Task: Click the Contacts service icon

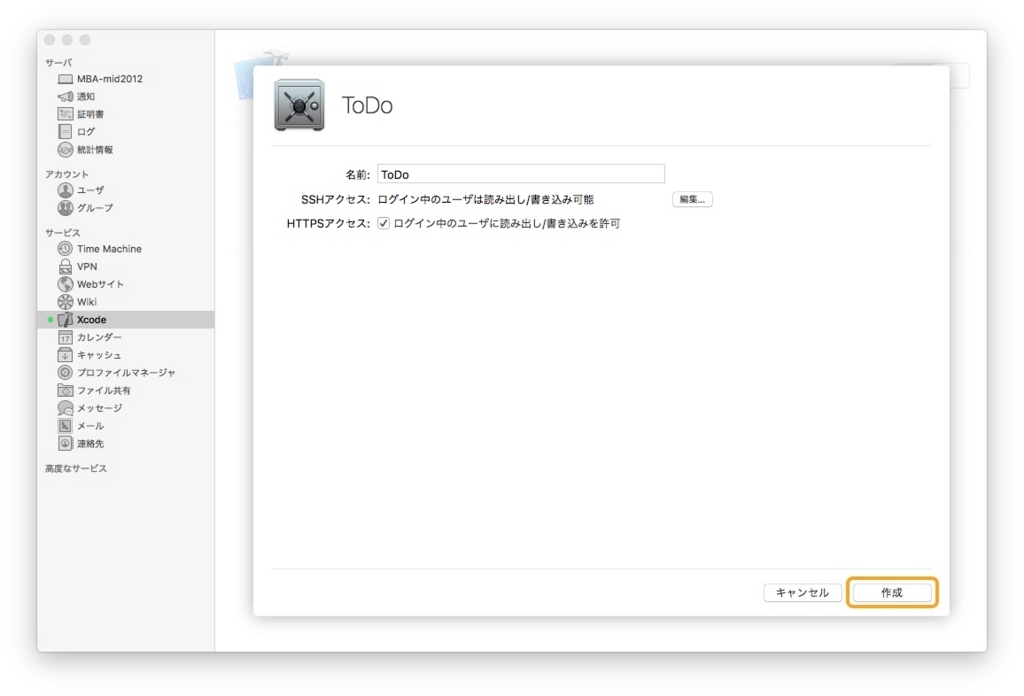Action: 65,443
